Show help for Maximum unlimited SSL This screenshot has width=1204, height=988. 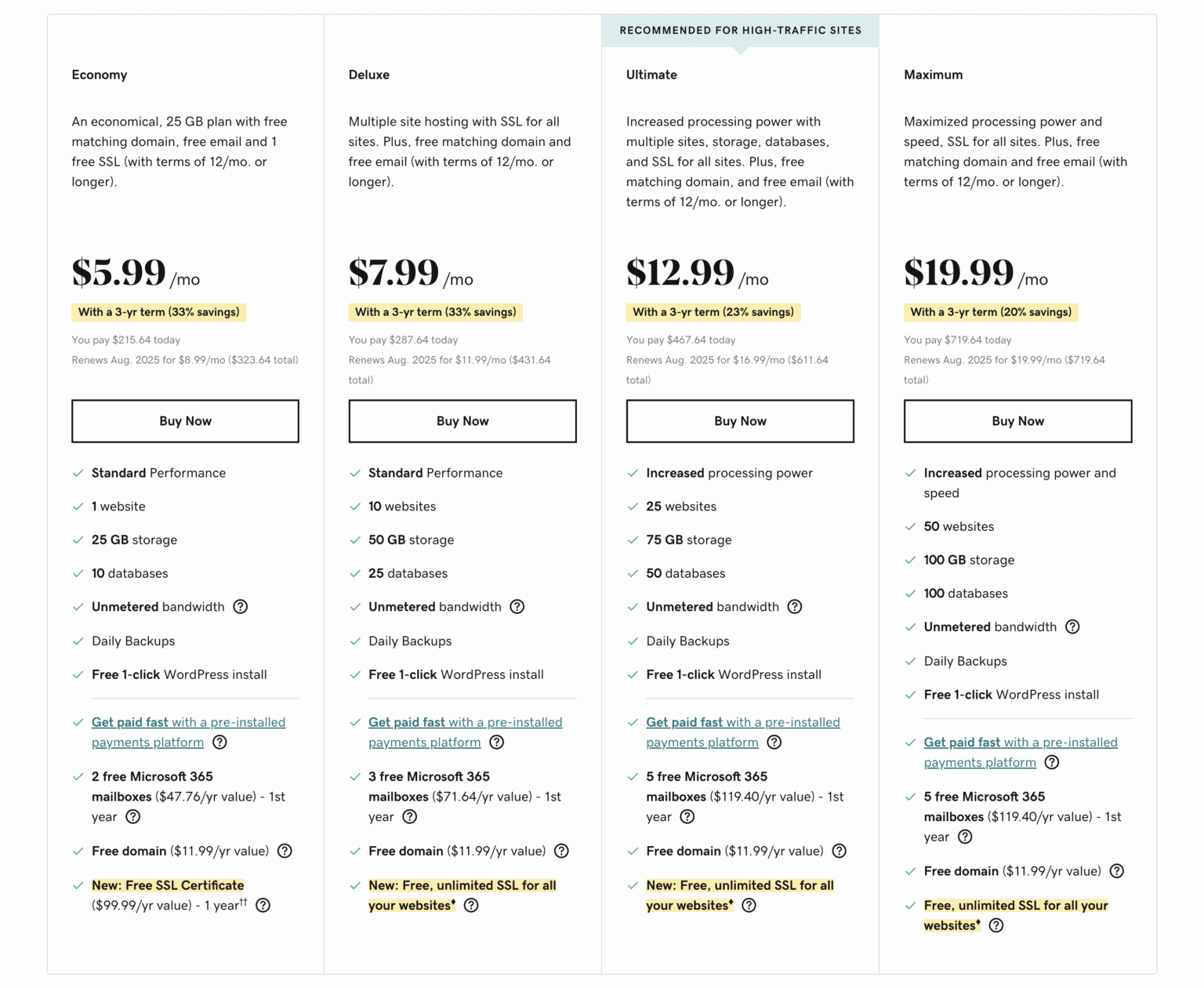pyautogui.click(x=996, y=926)
